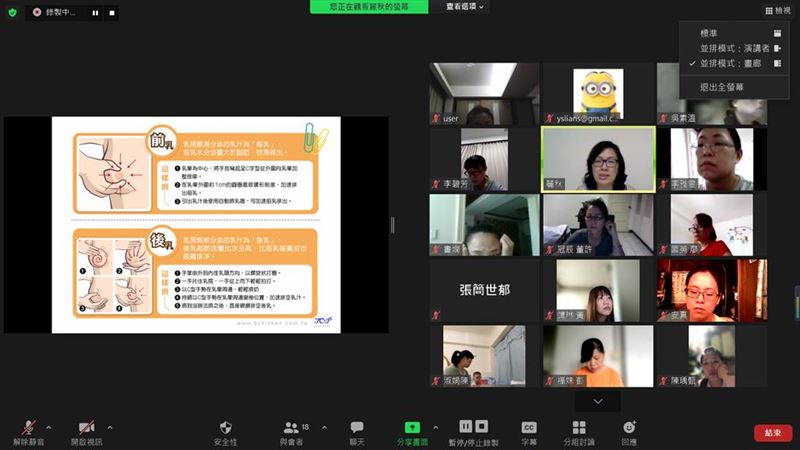Screen dimensions: 800x450
Task: Select the highlighted active speaker 麗秋 tile
Action: 598,159
